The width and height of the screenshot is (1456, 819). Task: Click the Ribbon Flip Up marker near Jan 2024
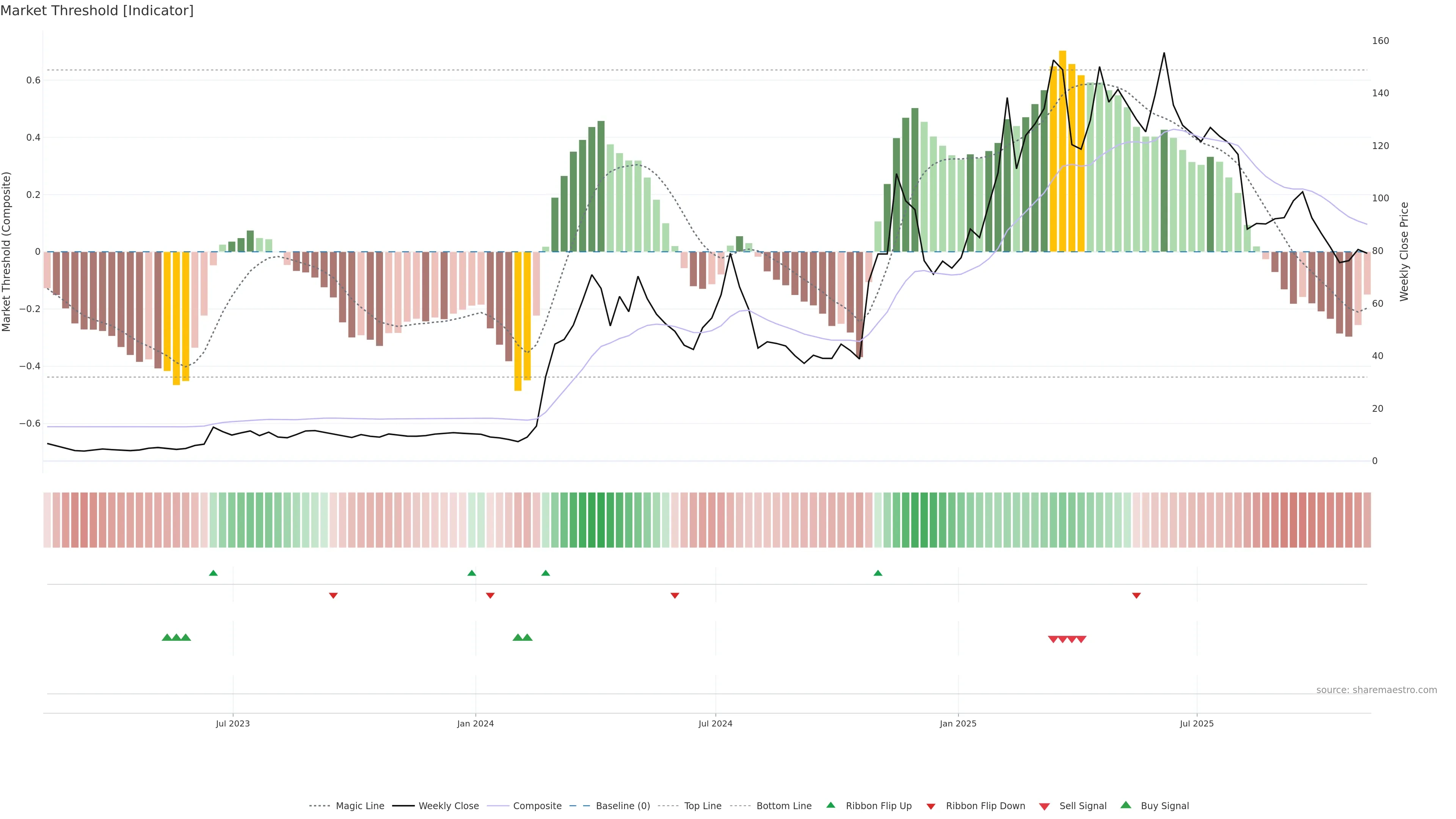472,573
